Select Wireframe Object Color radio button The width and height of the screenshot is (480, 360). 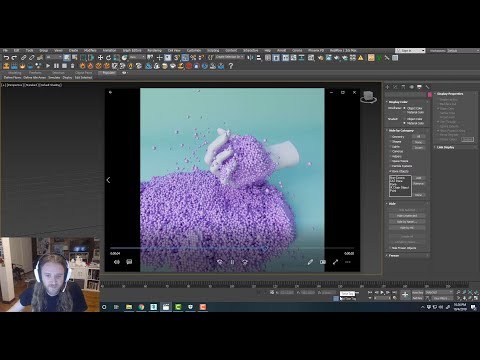pyautogui.click(x=405, y=108)
